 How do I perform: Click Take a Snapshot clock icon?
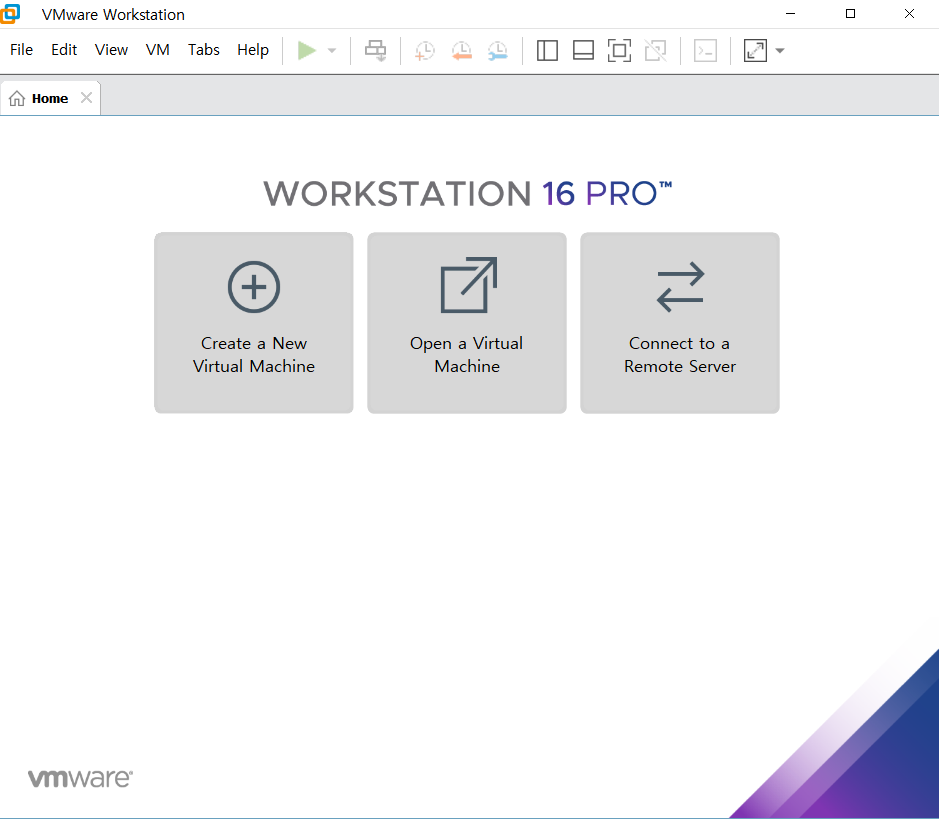pyautogui.click(x=425, y=51)
